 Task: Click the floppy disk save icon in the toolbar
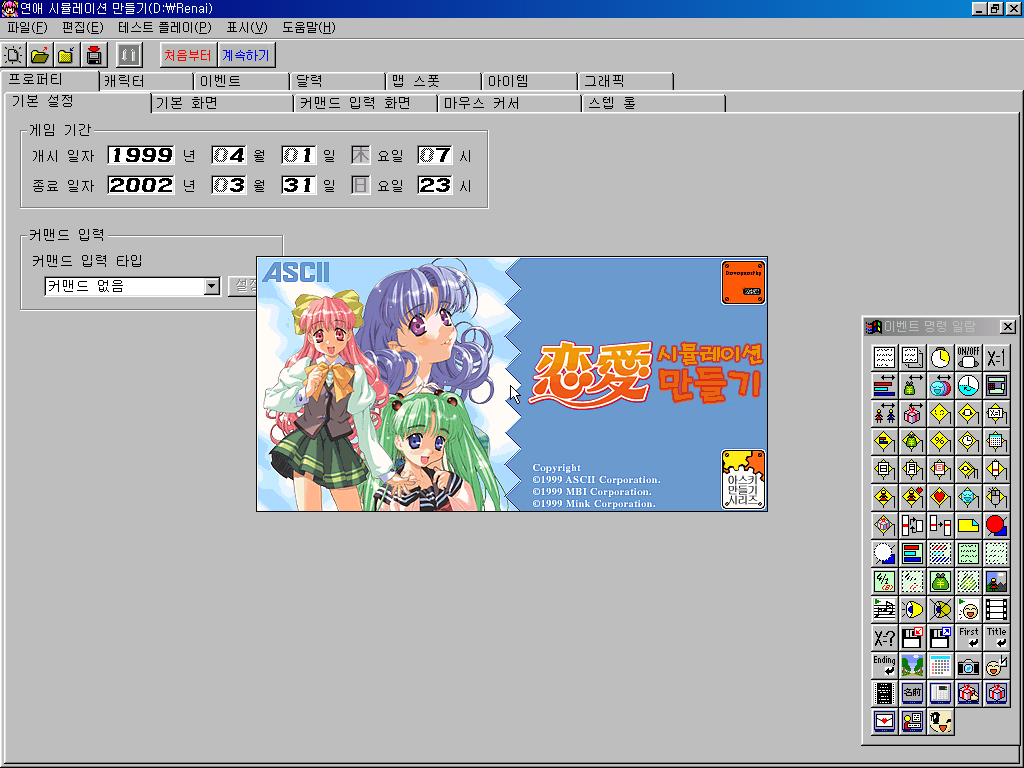[x=94, y=55]
